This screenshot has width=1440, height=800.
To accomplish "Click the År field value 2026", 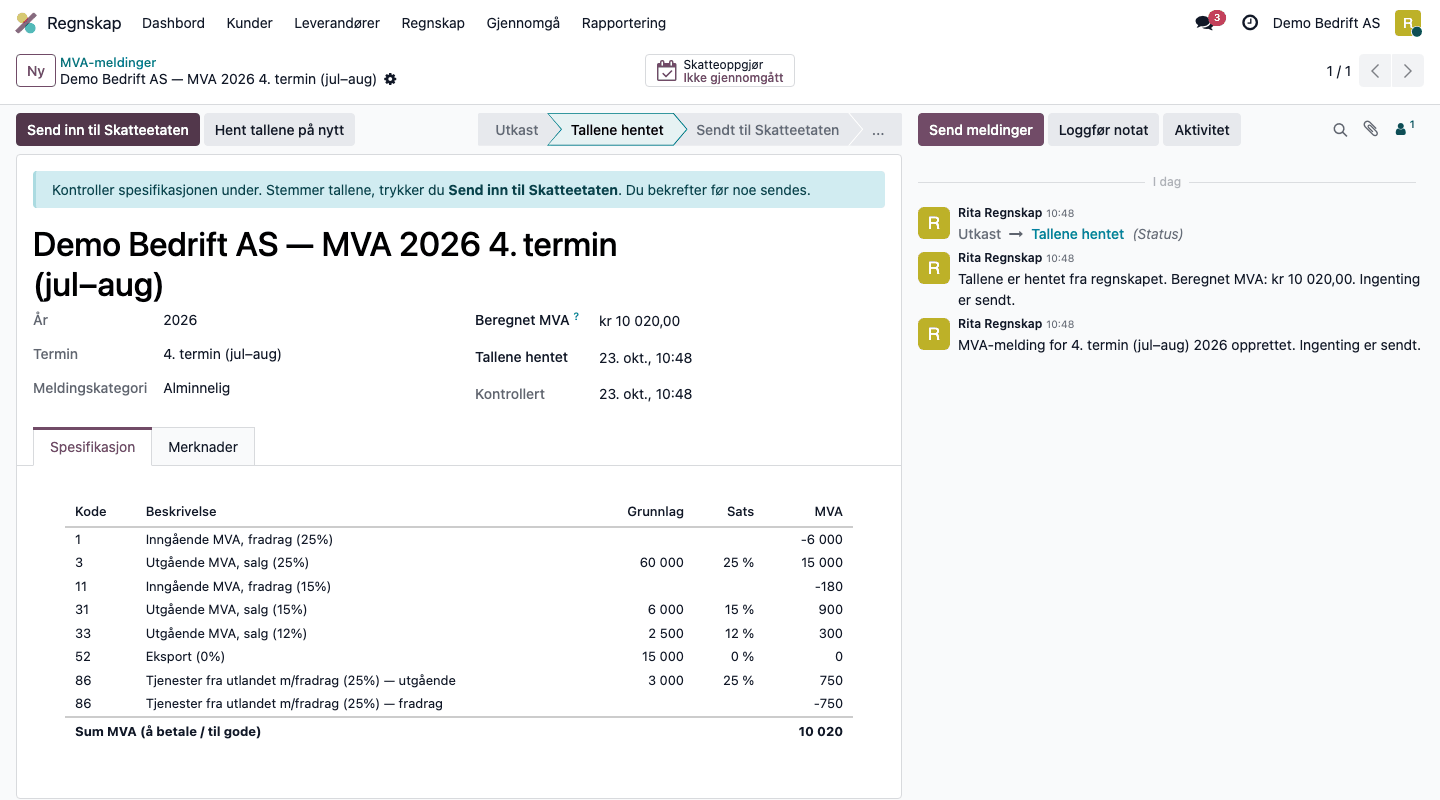I will click(180, 321).
